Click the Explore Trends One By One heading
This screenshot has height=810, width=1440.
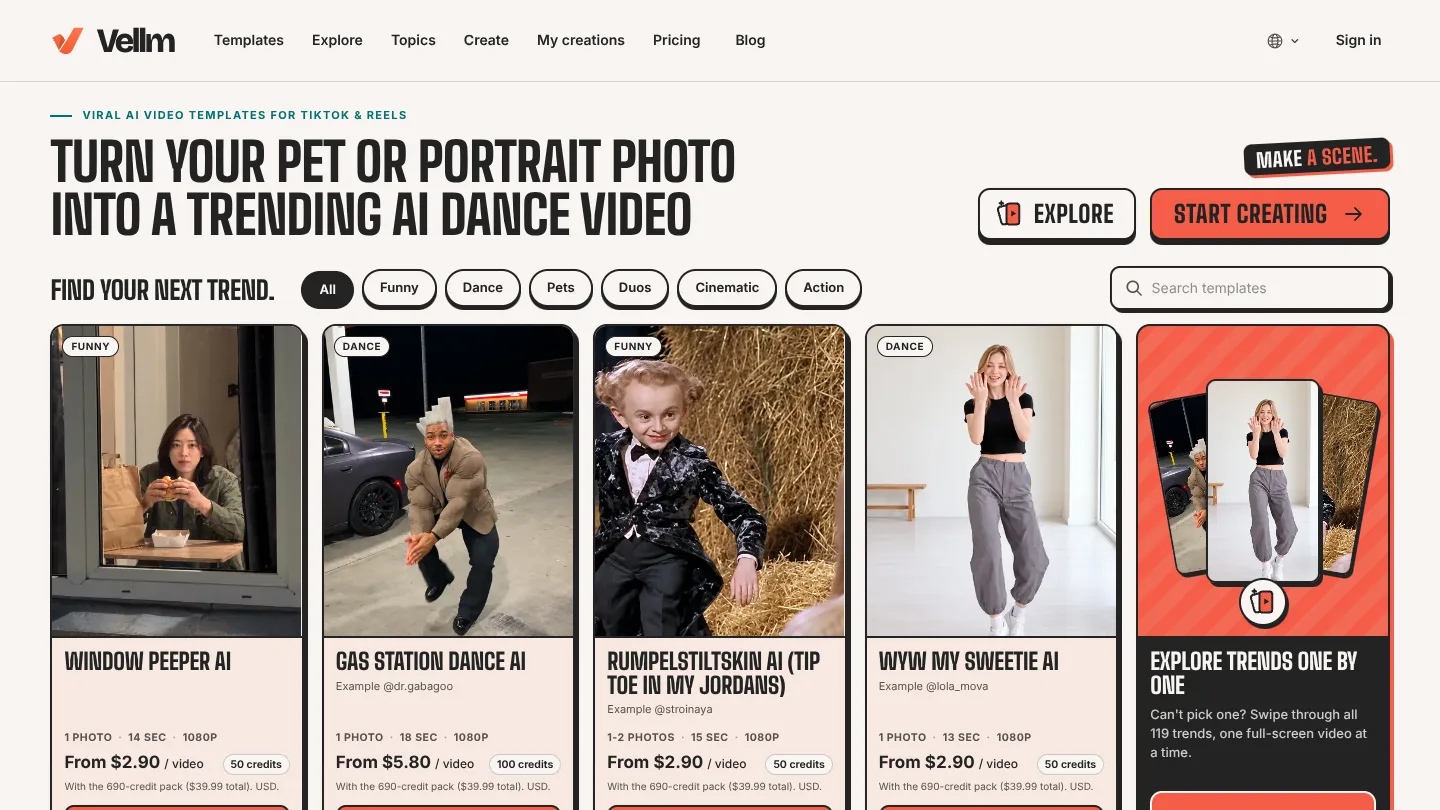coord(1254,673)
